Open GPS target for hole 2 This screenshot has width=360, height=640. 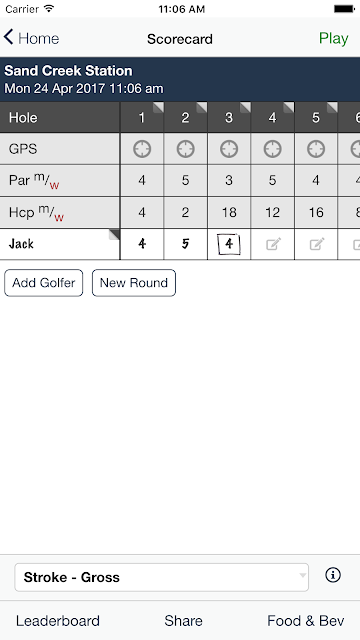pyautogui.click(x=185, y=149)
